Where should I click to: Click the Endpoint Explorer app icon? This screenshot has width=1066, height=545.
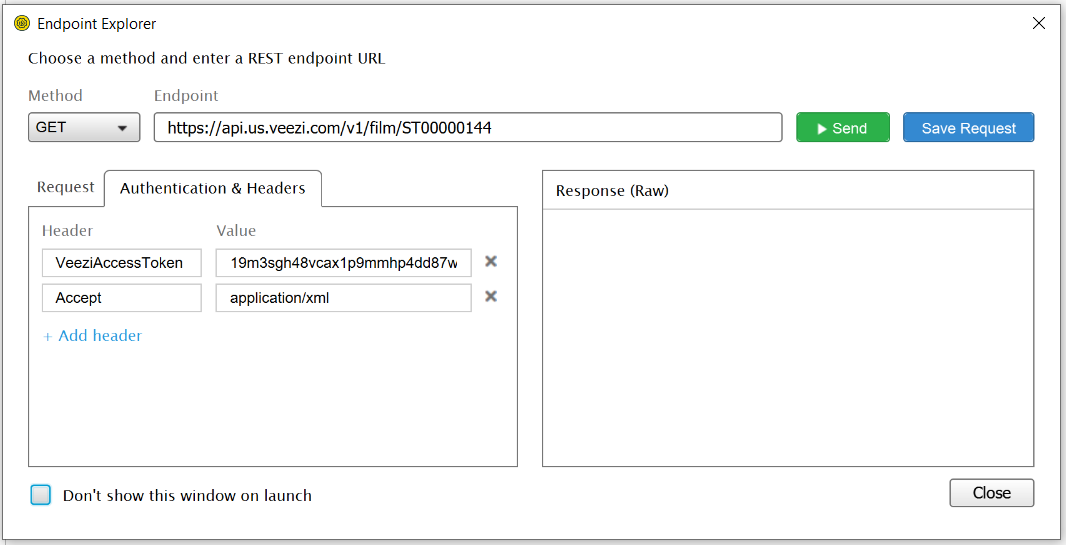22,24
